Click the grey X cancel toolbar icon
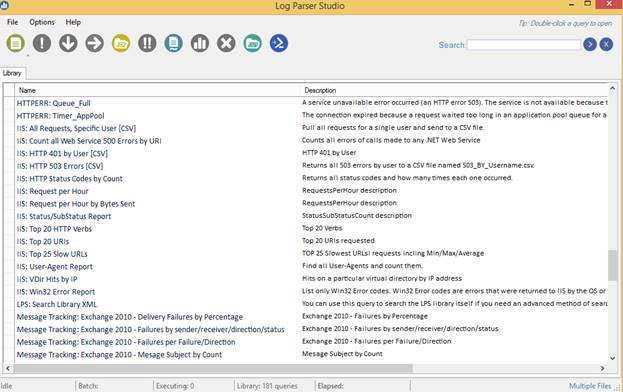Image resolution: width=623 pixels, height=392 pixels. pos(226,43)
